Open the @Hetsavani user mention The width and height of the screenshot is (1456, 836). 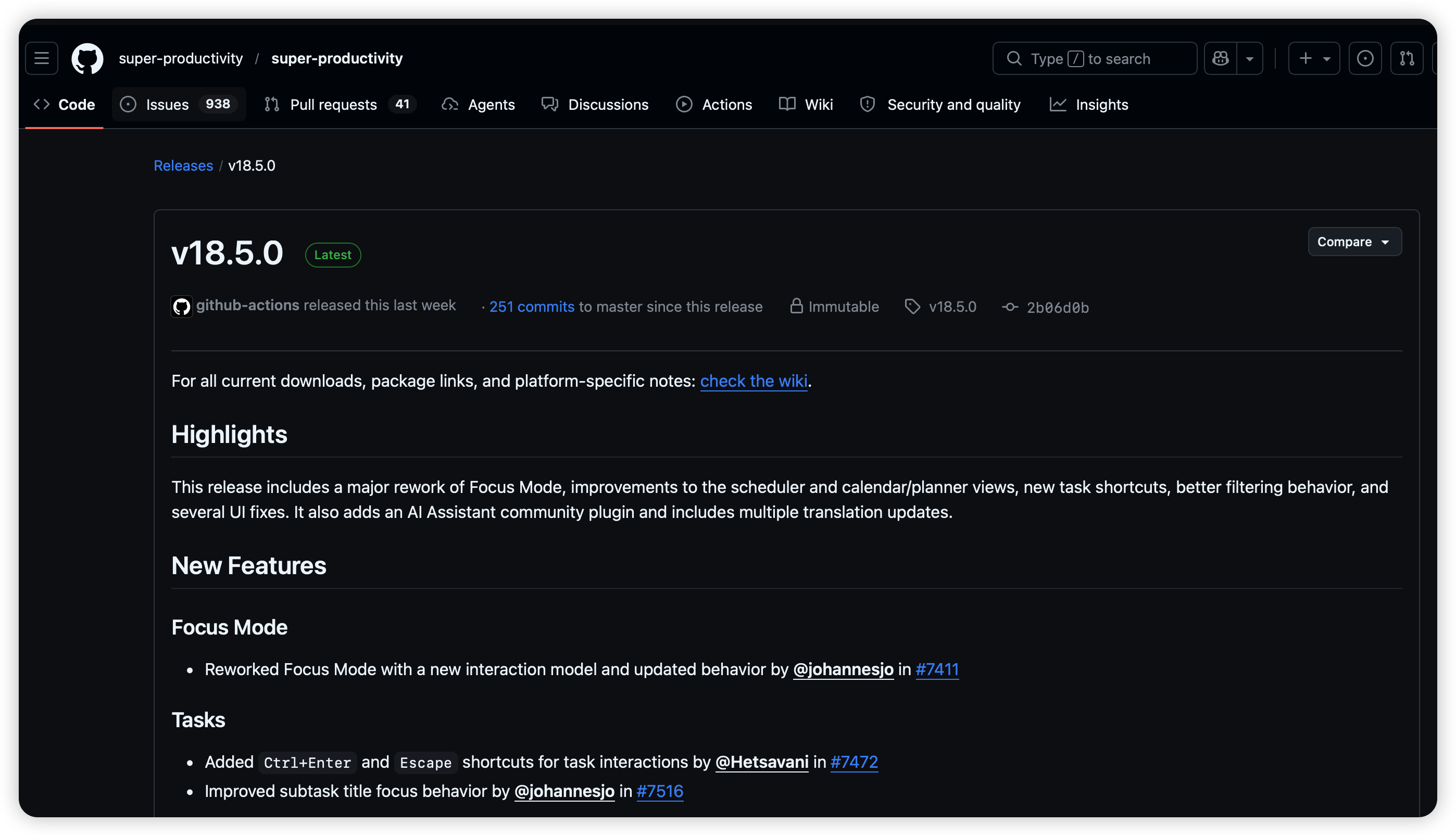point(762,762)
